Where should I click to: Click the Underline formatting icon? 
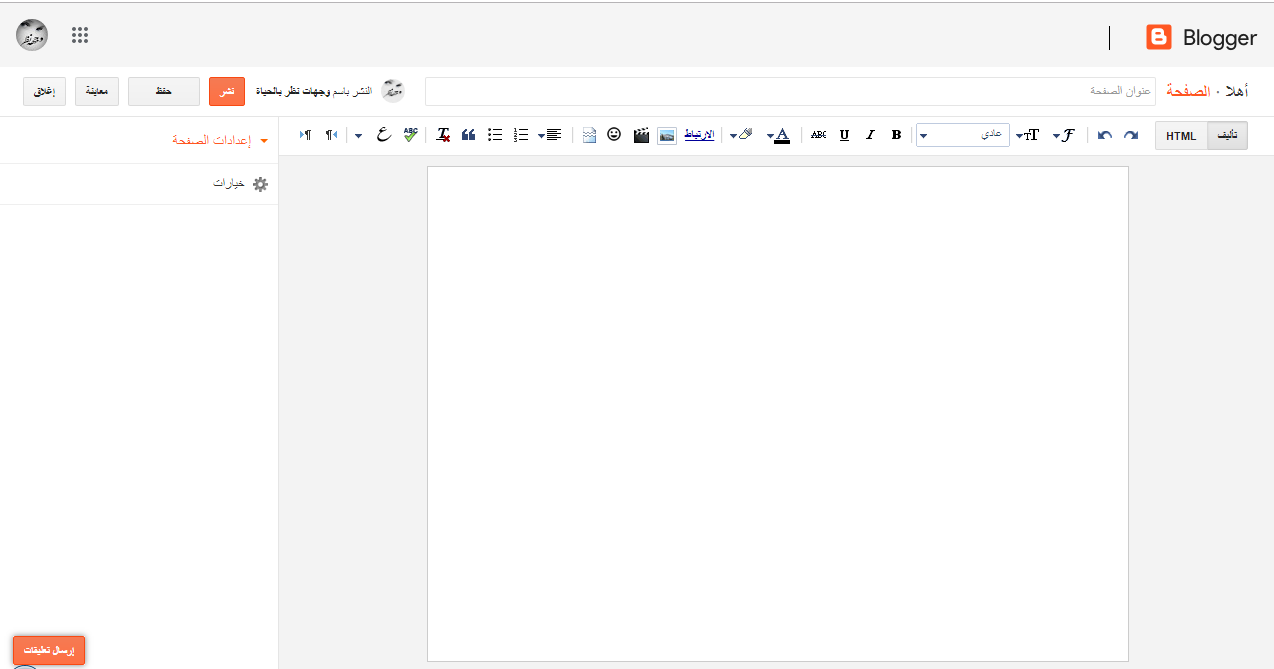844,135
